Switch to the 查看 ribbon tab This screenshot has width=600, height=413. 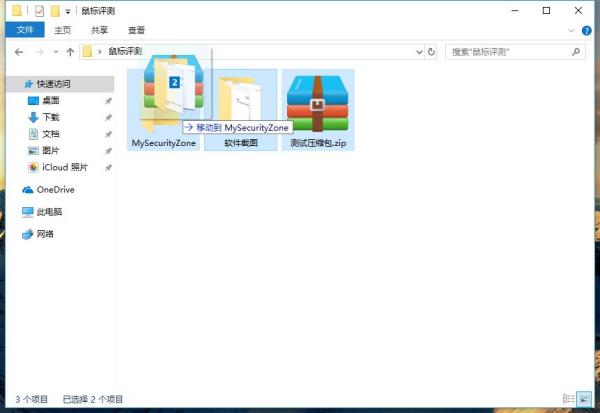(136, 30)
